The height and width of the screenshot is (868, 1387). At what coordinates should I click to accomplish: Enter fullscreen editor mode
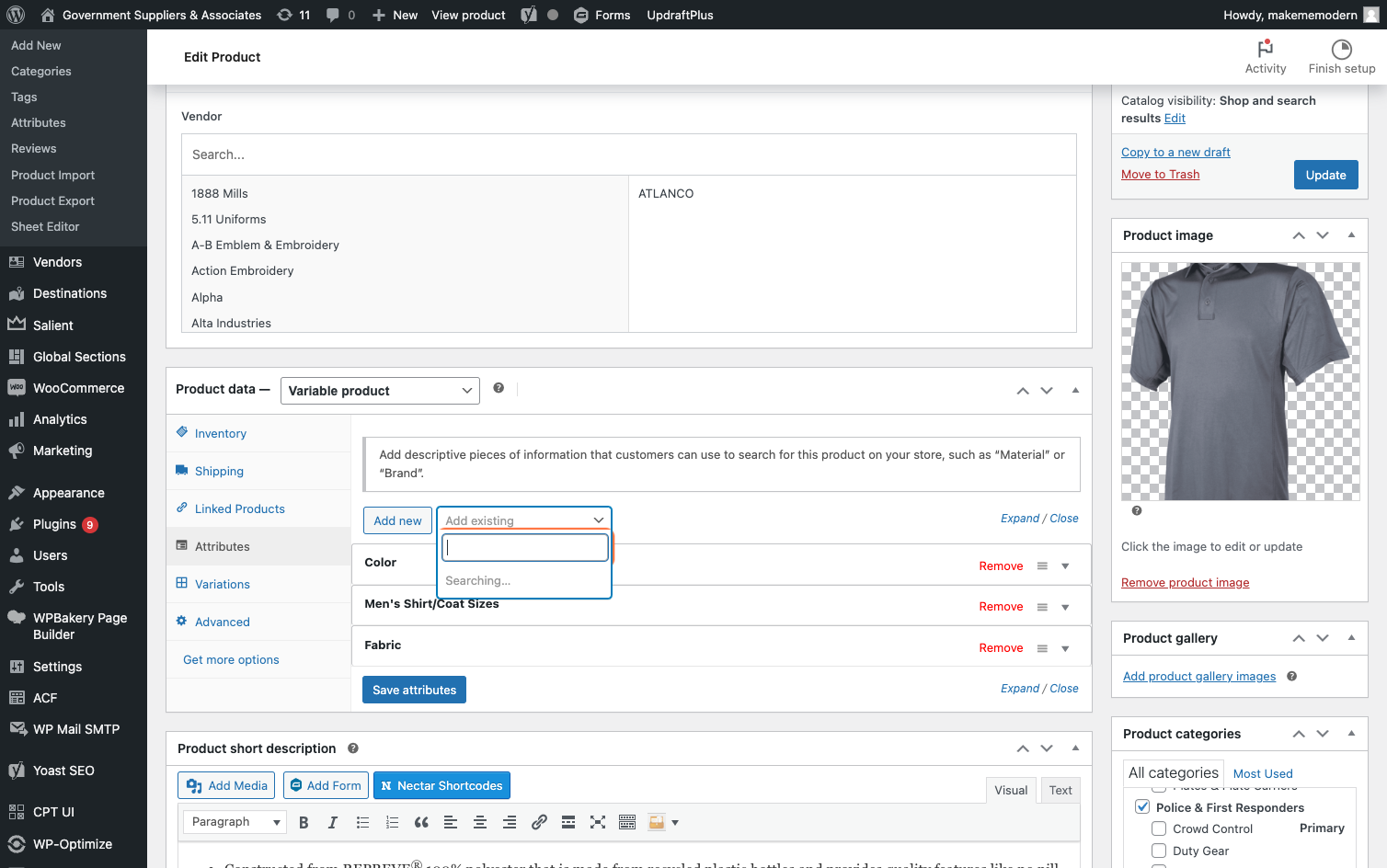[598, 823]
